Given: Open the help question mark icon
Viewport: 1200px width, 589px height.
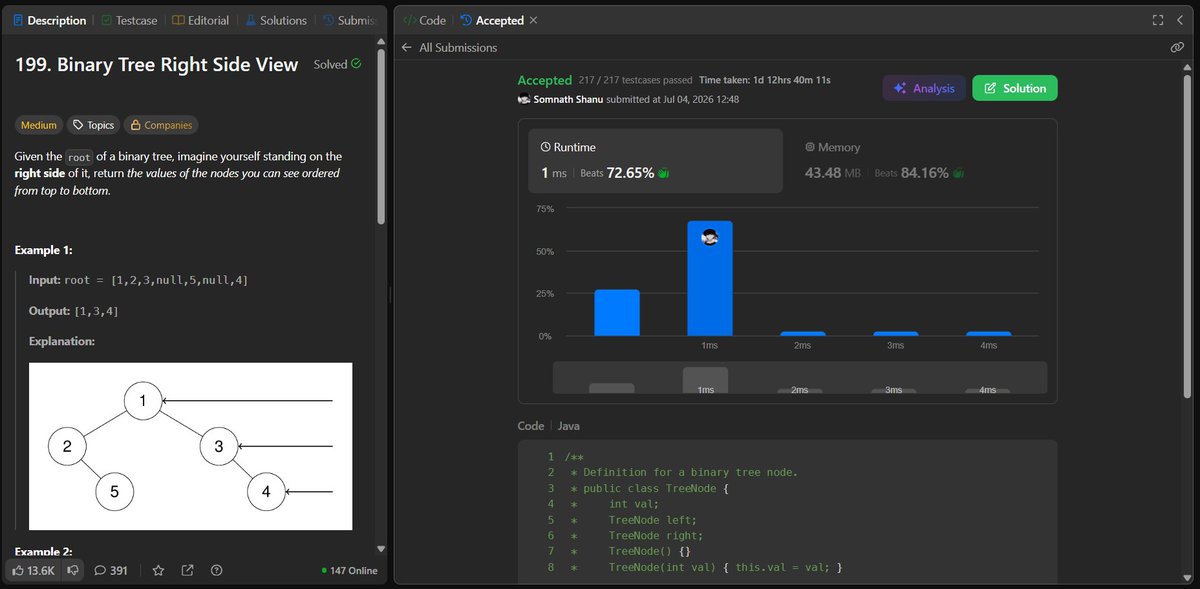Looking at the screenshot, I should pyautogui.click(x=217, y=570).
